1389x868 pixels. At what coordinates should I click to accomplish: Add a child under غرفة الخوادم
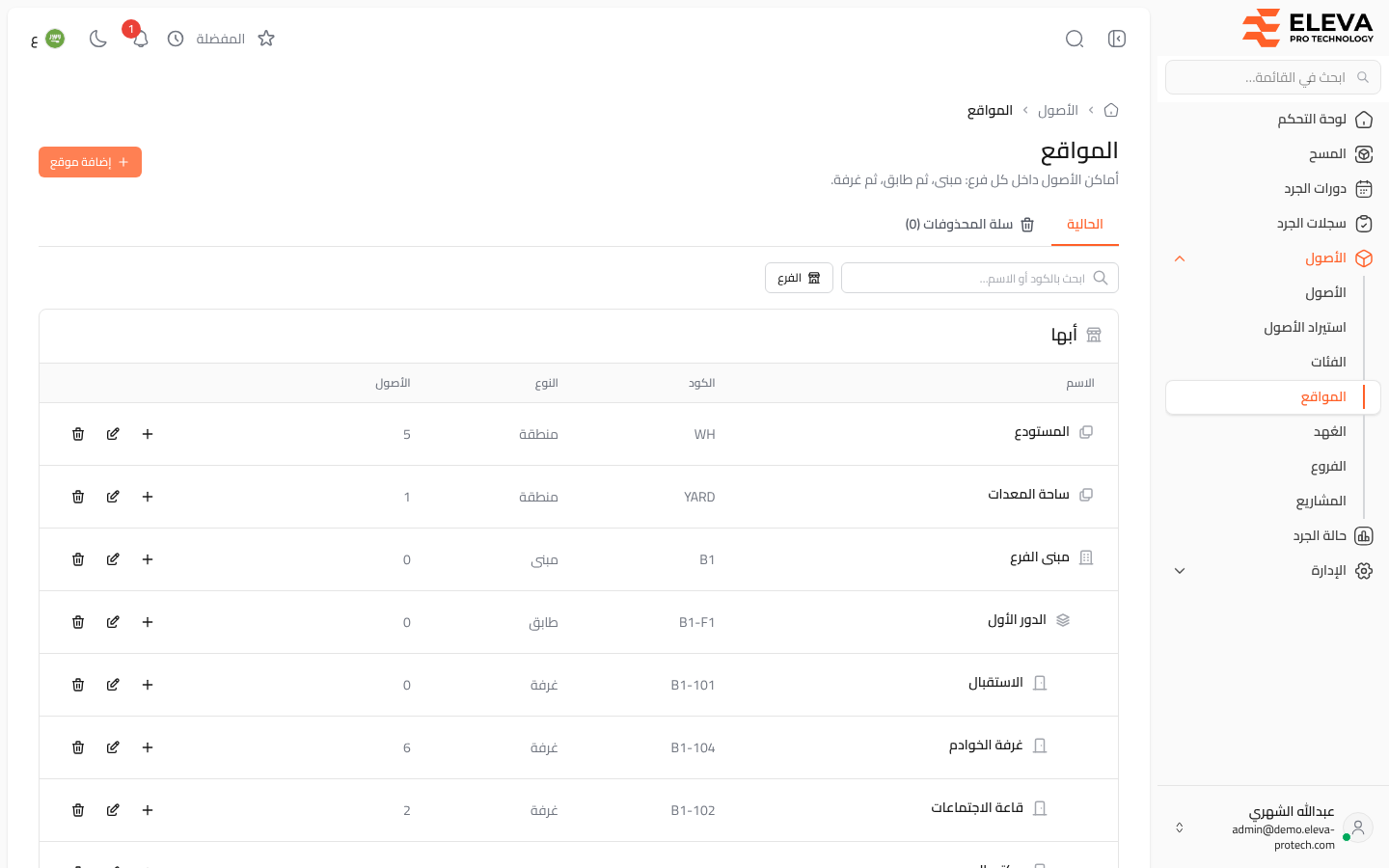pos(148,747)
